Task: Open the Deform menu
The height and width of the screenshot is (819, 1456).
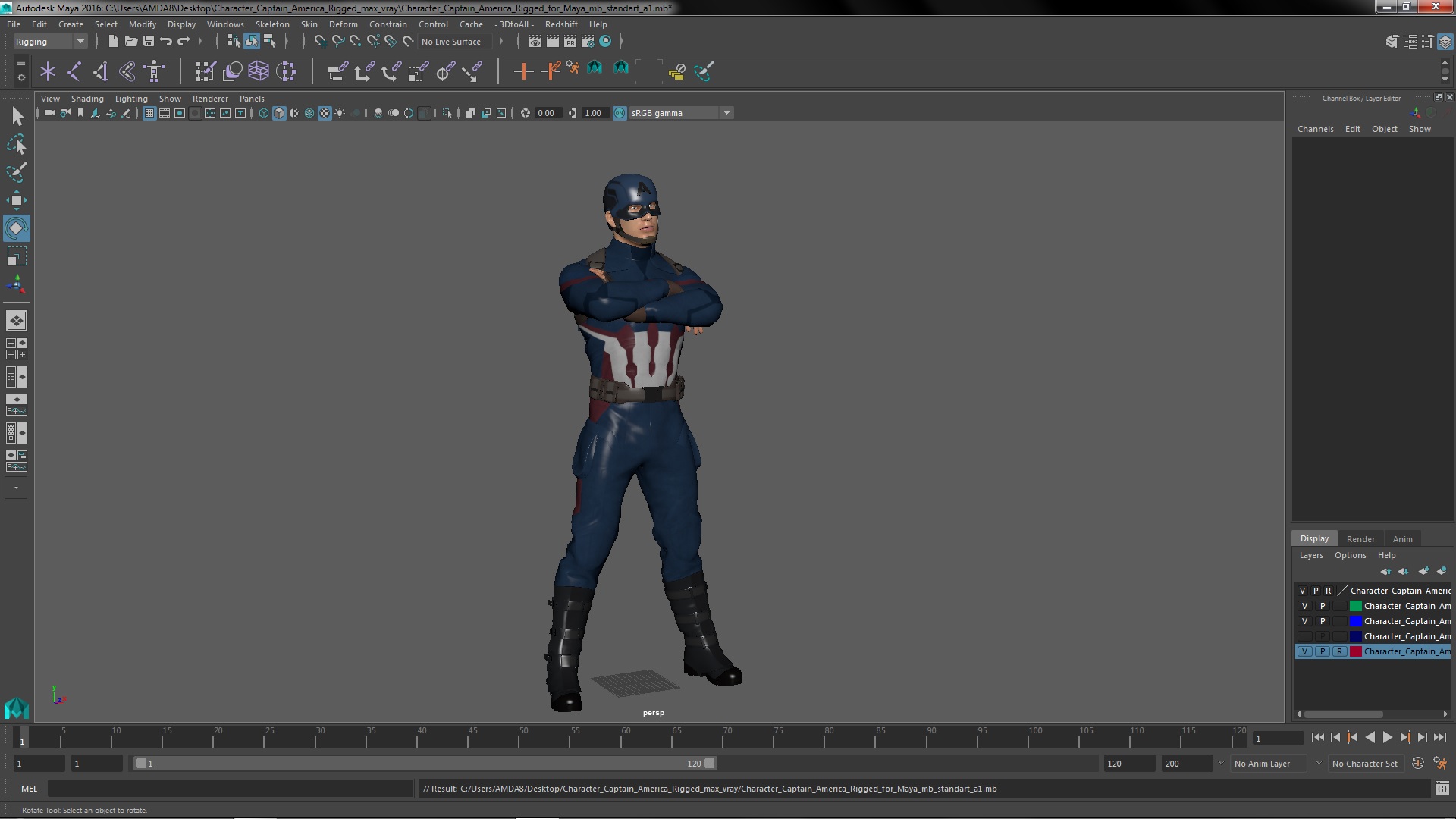Action: [343, 24]
